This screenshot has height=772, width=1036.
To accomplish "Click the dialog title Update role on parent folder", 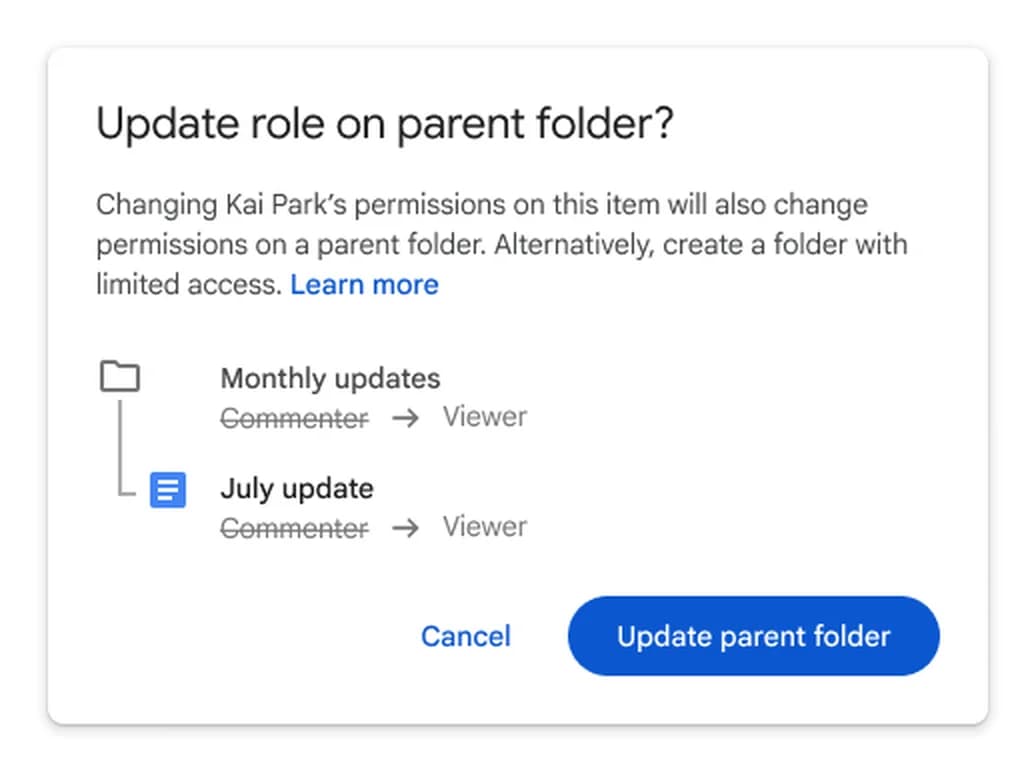I will coord(385,124).
